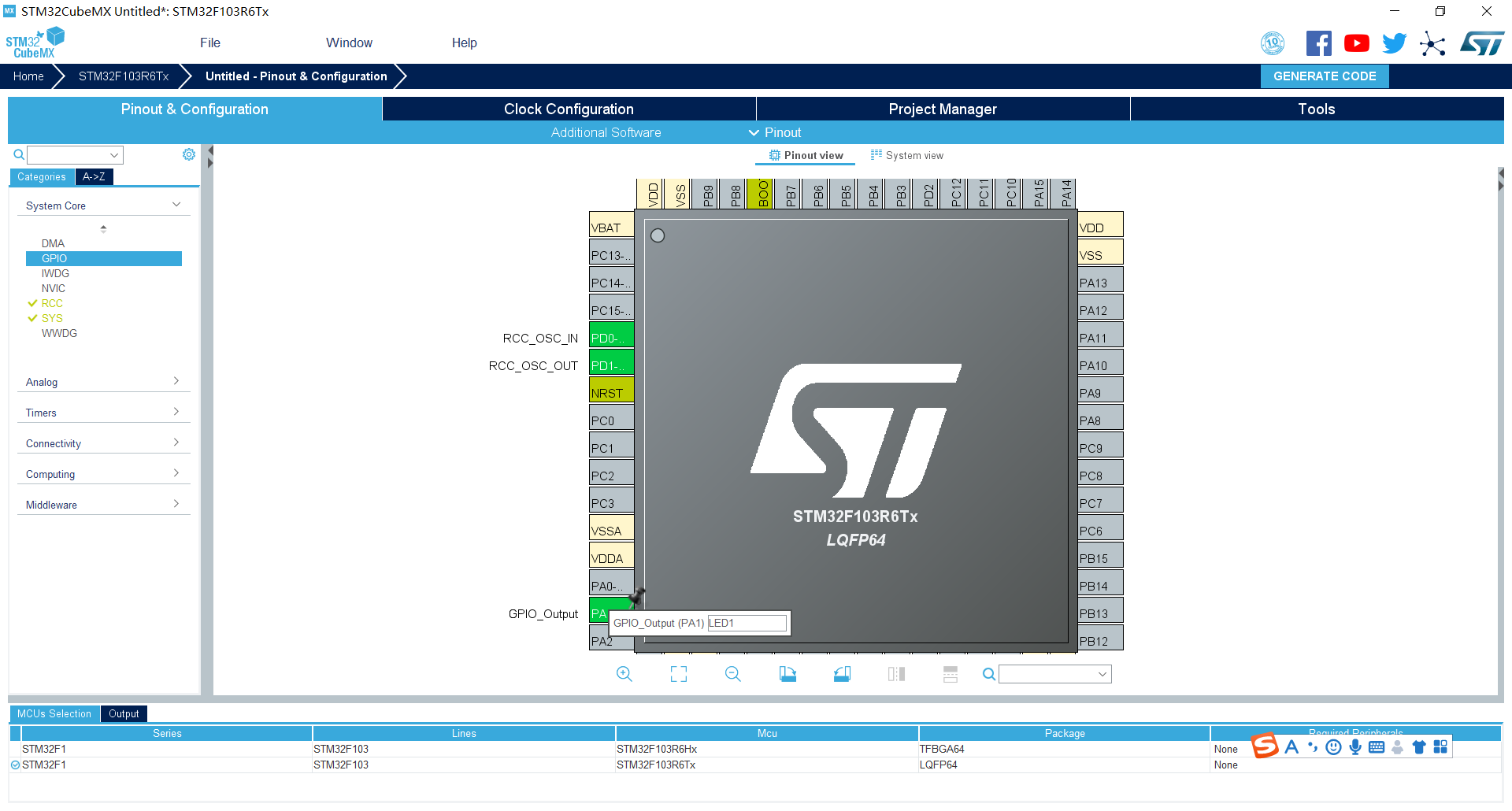Switch to System view
The image size is (1512, 811).
(906, 155)
